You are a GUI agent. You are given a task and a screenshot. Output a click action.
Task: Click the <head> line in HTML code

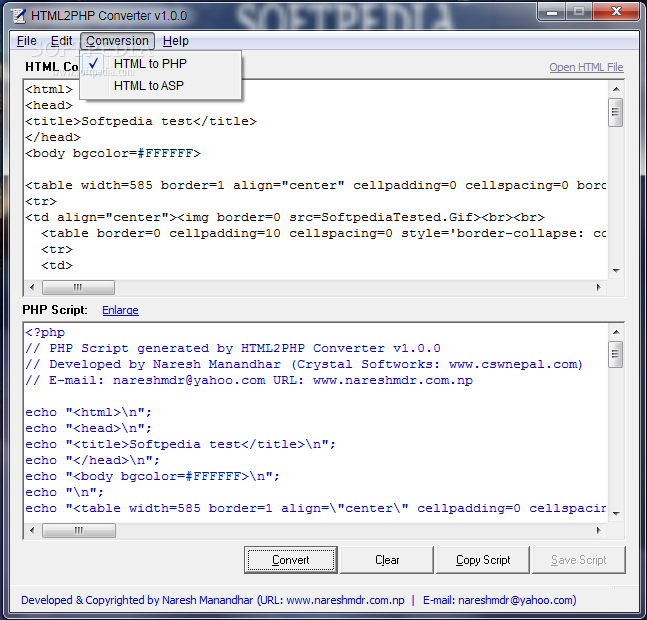(x=49, y=105)
